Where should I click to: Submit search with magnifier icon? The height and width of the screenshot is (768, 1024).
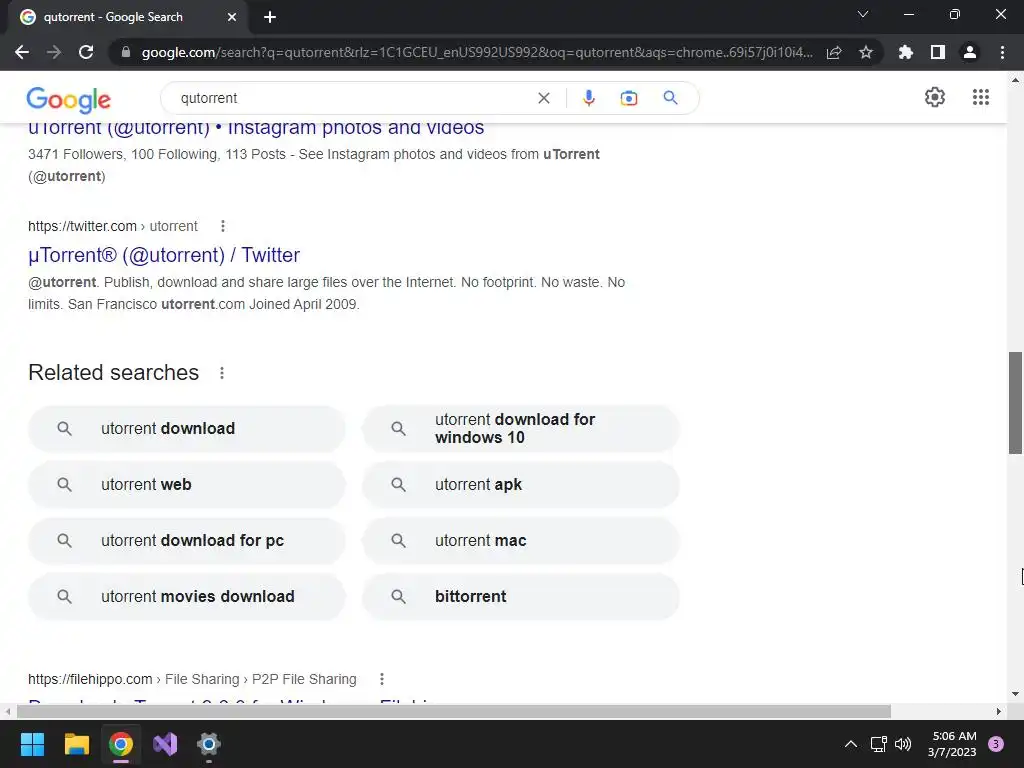click(x=670, y=98)
